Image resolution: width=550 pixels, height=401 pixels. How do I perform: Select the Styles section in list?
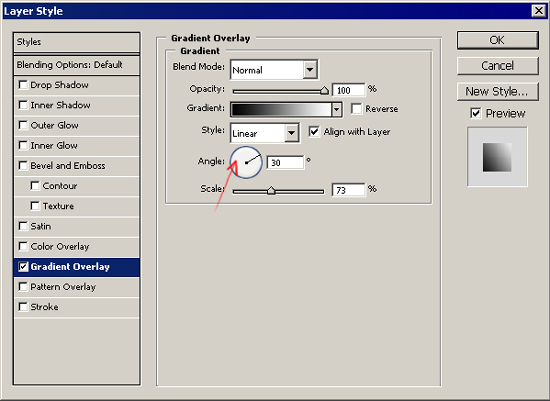click(76, 42)
